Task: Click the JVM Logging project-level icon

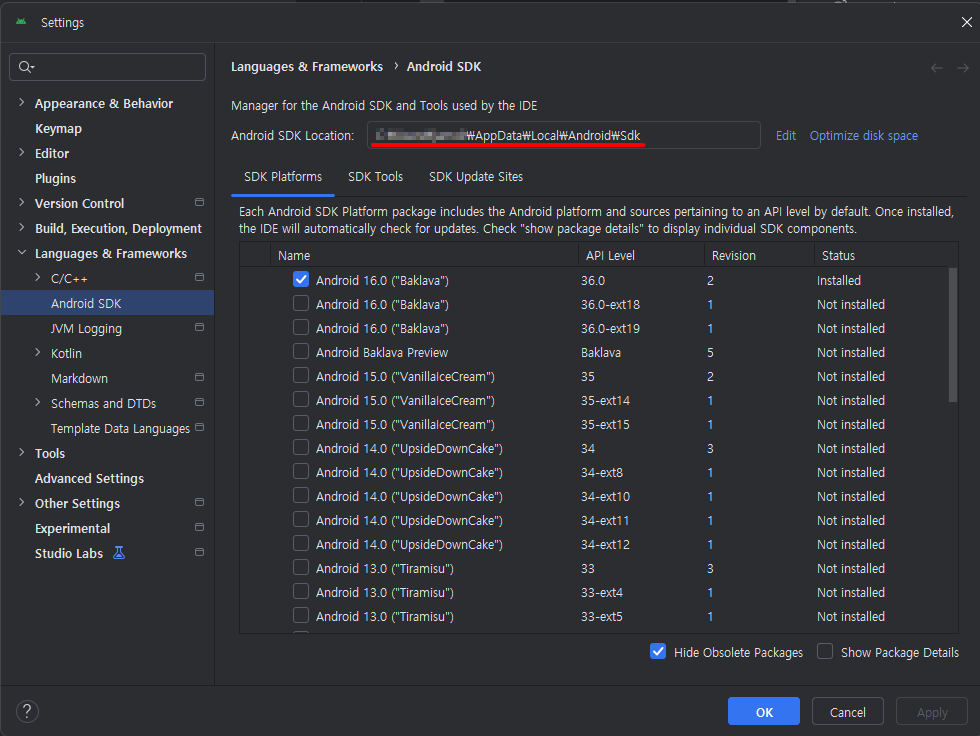Action: click(199, 327)
